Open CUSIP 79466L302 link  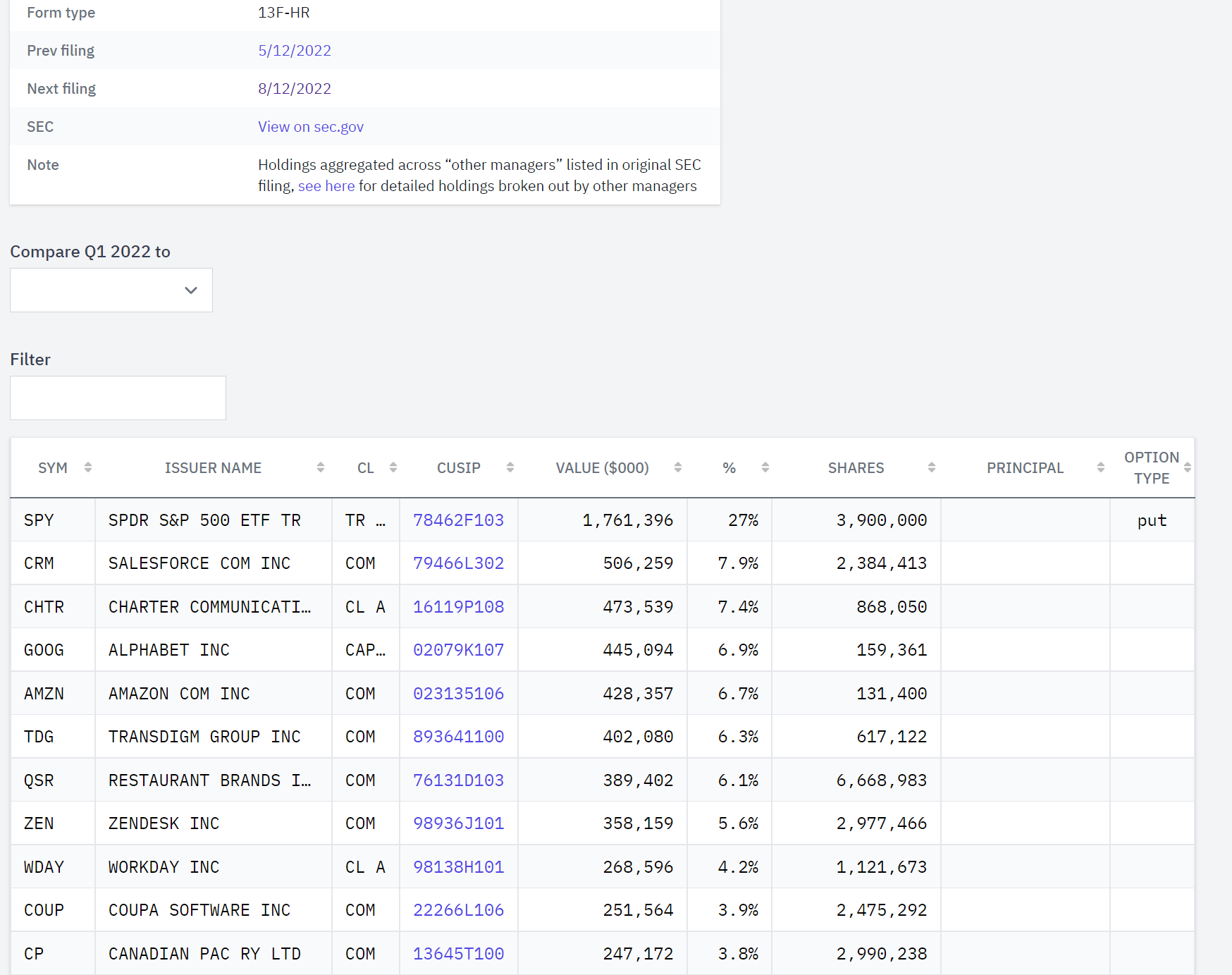pos(459,563)
